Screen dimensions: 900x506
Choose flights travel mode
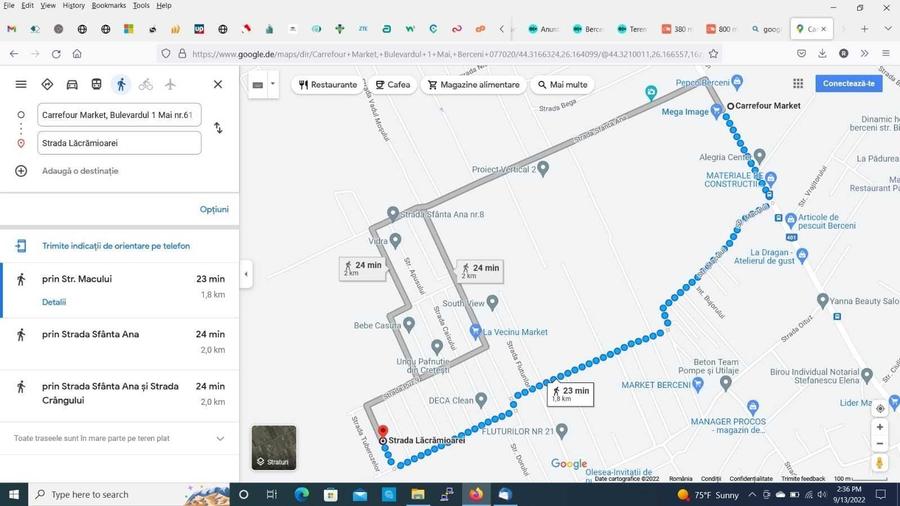(x=170, y=84)
